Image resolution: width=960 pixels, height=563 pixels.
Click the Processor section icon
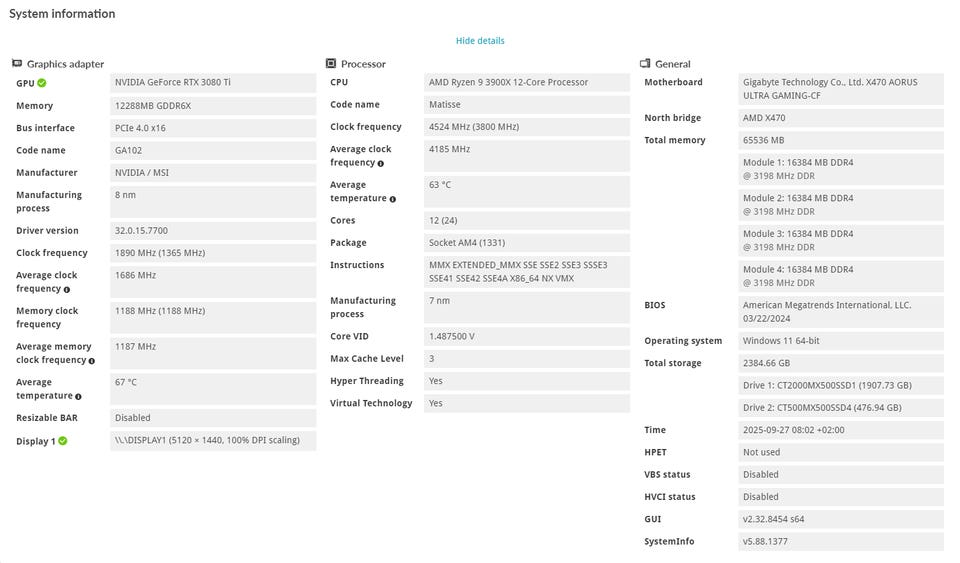pos(331,64)
